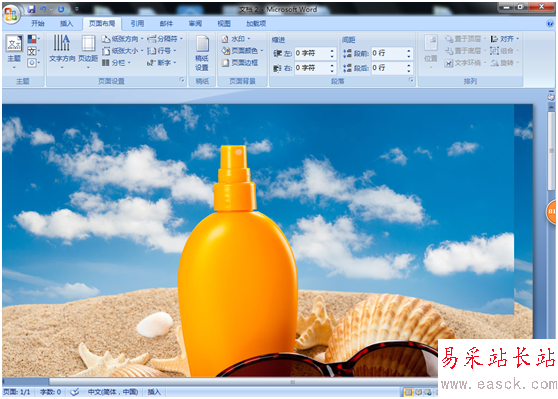558x399 pixels.
Task: Open Word Help question mark icon
Action: pos(550,24)
